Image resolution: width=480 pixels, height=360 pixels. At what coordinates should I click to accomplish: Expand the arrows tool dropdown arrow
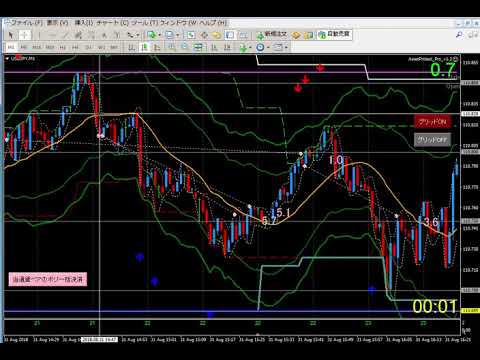tap(138, 35)
